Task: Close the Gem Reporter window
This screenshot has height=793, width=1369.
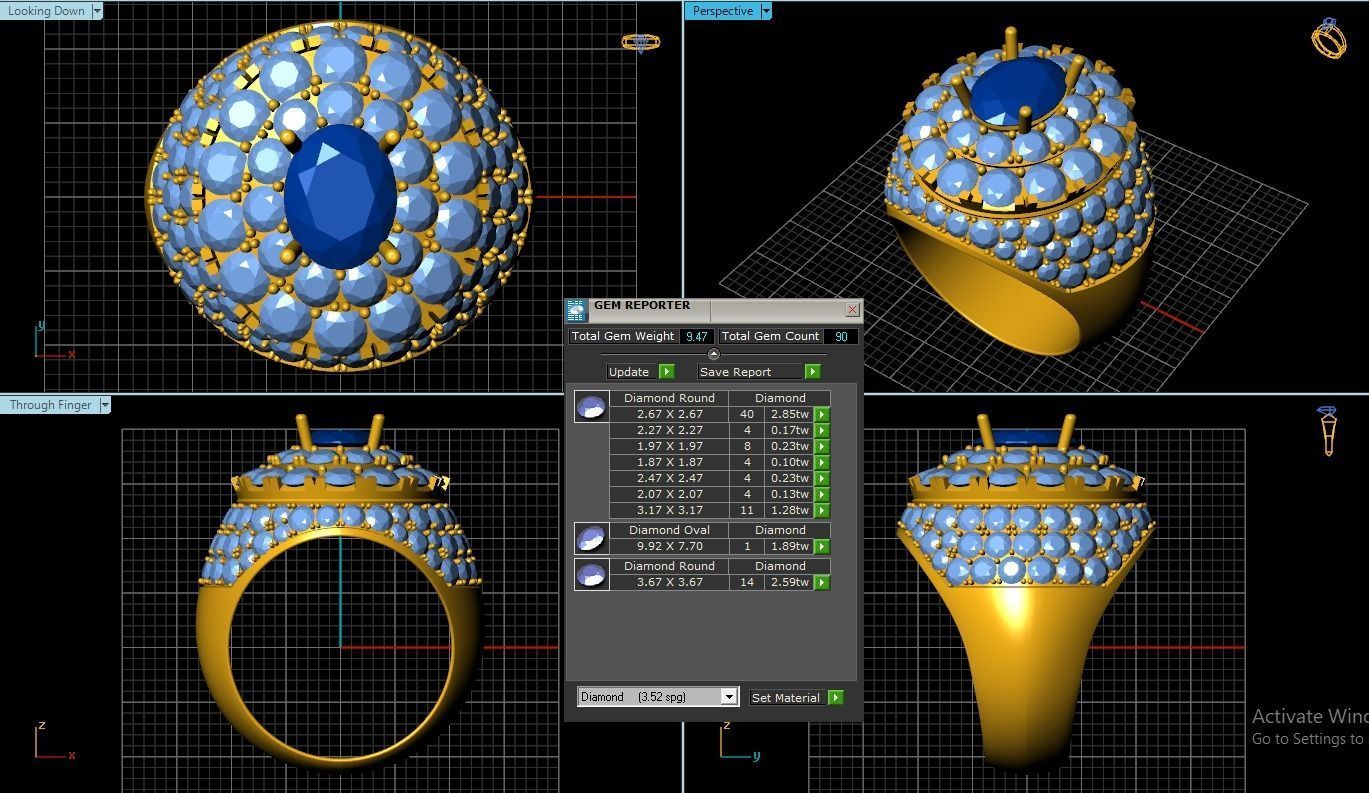Action: (852, 310)
